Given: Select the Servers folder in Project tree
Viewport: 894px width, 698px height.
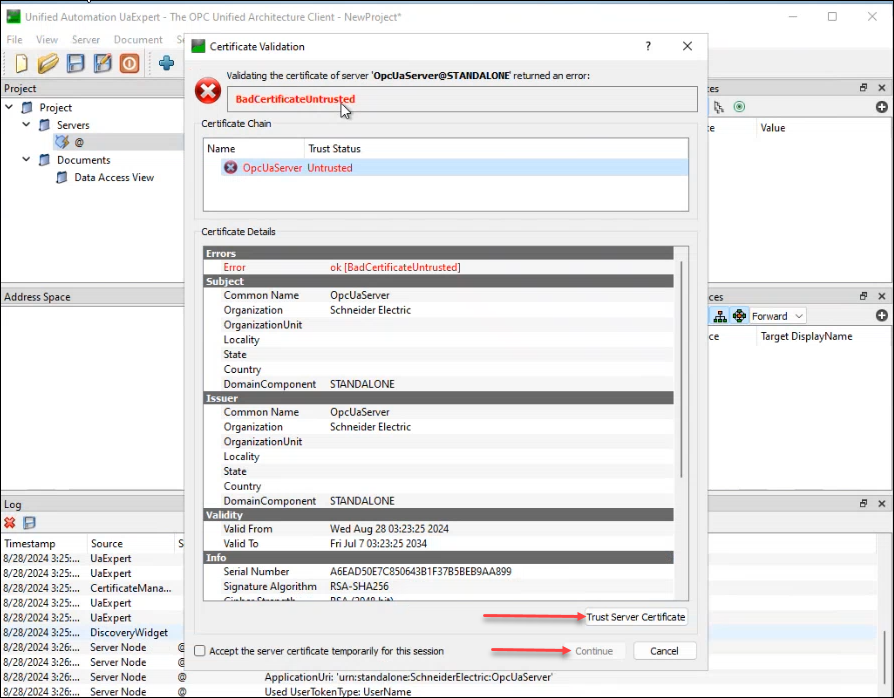Looking at the screenshot, I should pyautogui.click(x=73, y=125).
